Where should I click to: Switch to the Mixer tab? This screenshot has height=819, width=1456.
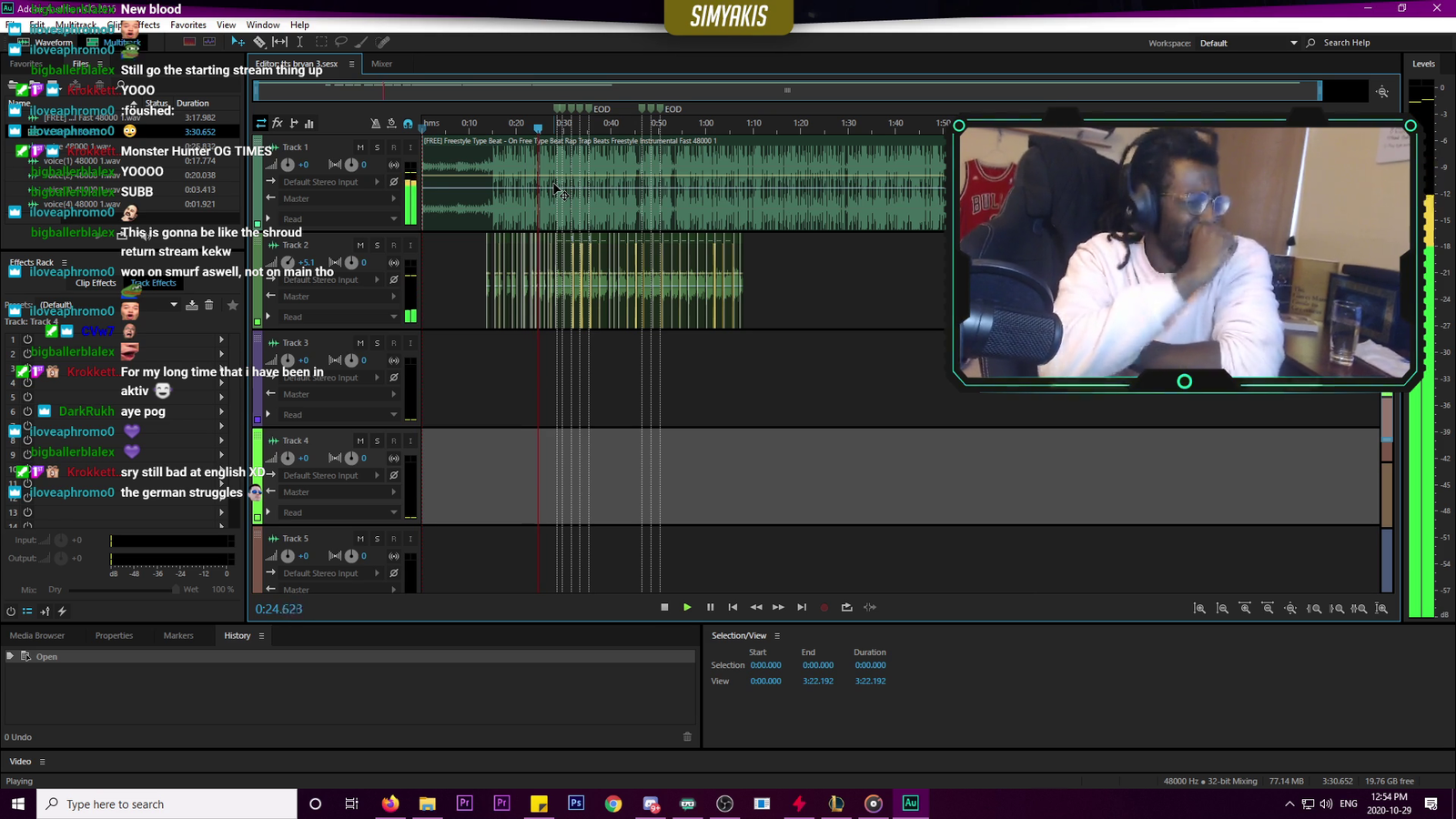381,64
